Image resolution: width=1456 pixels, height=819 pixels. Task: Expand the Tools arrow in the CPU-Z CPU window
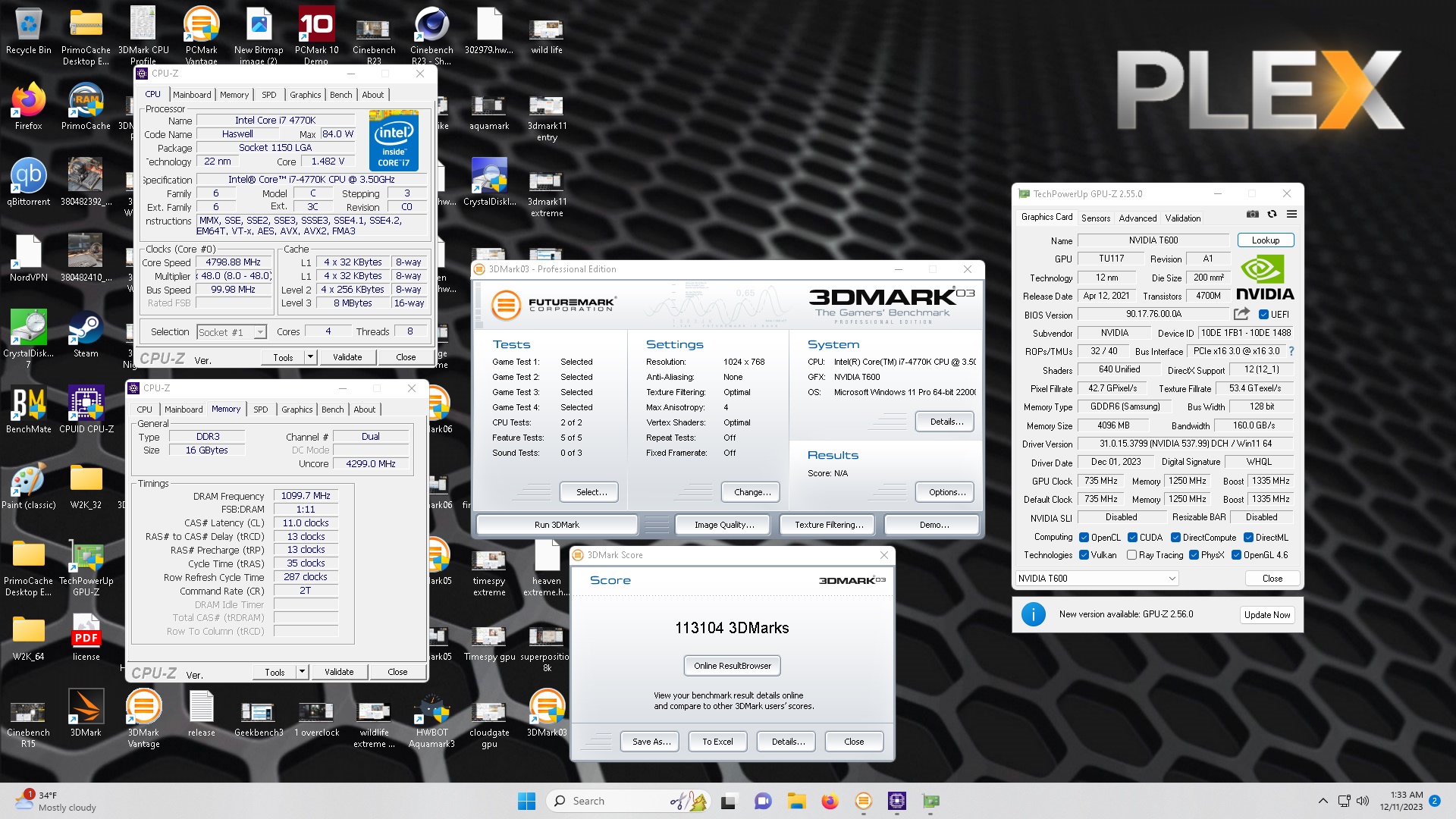[x=310, y=357]
